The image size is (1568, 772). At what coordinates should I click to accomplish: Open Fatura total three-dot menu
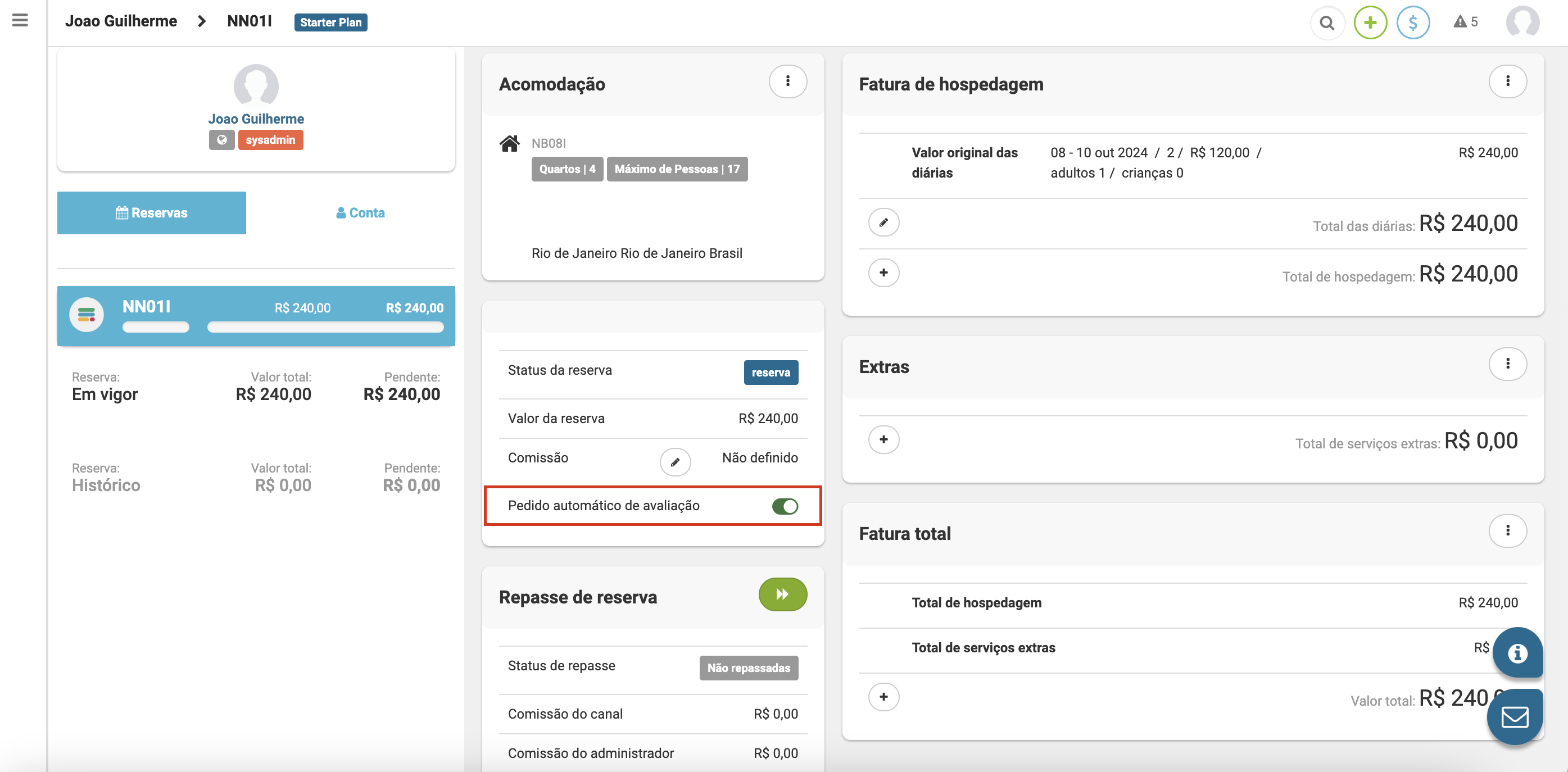click(1507, 530)
